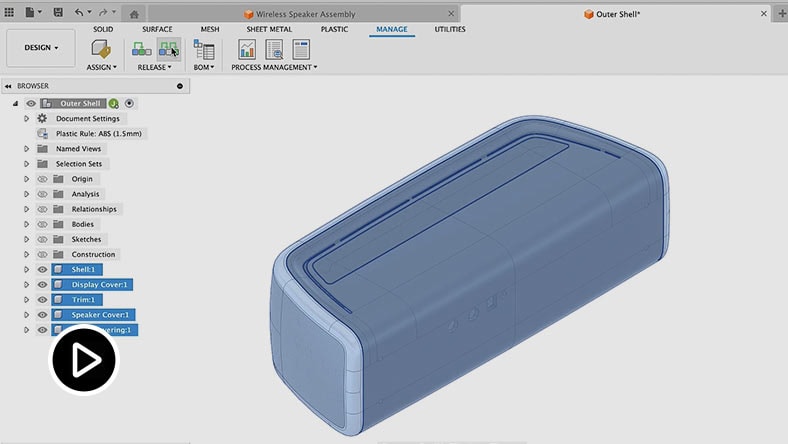Open the PROCESS MANAGEMENT menu label
The width and height of the screenshot is (788, 444).
tap(273, 67)
